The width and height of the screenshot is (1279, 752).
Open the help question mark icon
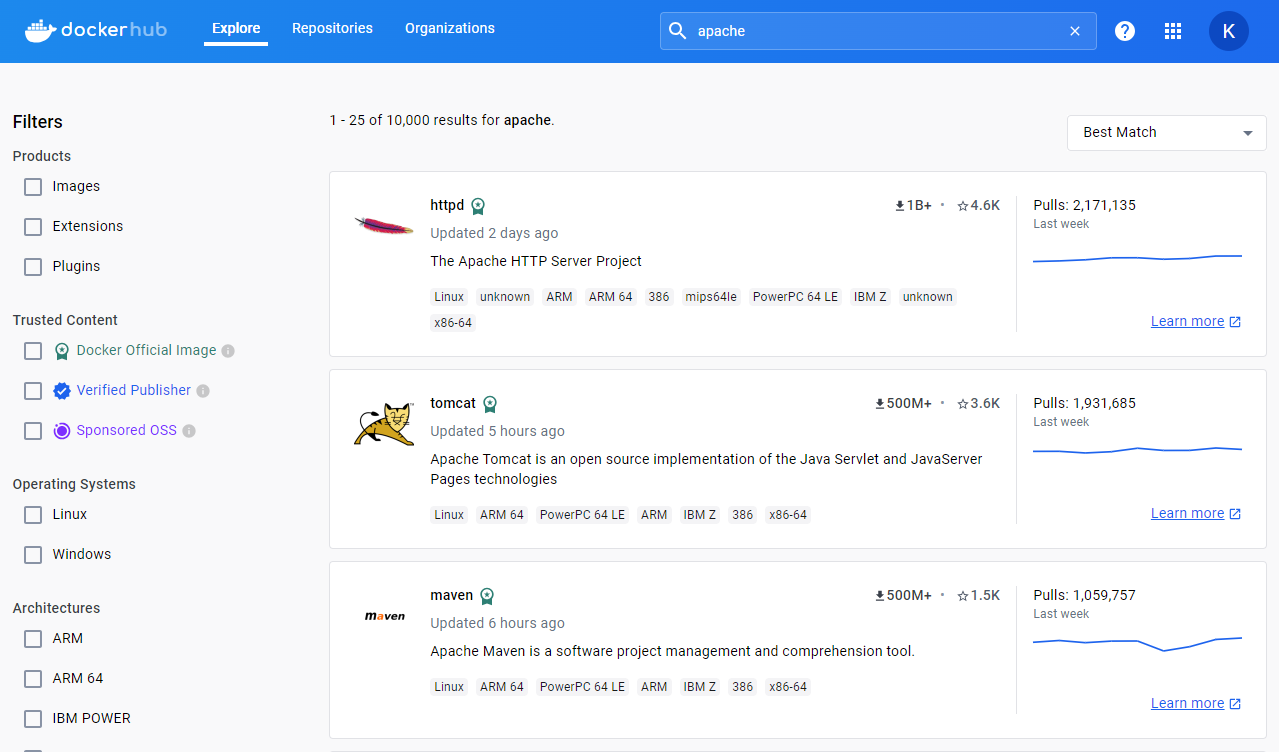(x=1125, y=31)
